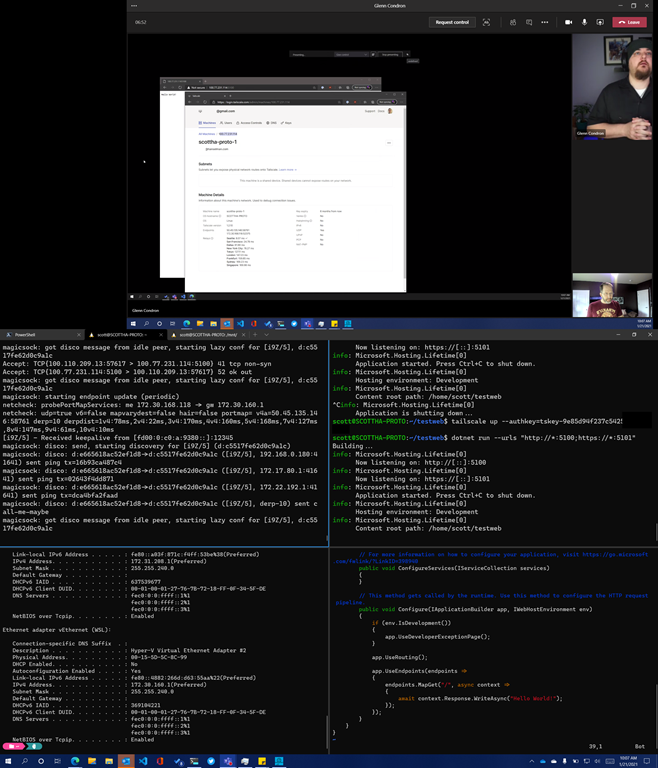
Task: Click 'netcheck: probePortMapServices' log line
Action: point(133,405)
